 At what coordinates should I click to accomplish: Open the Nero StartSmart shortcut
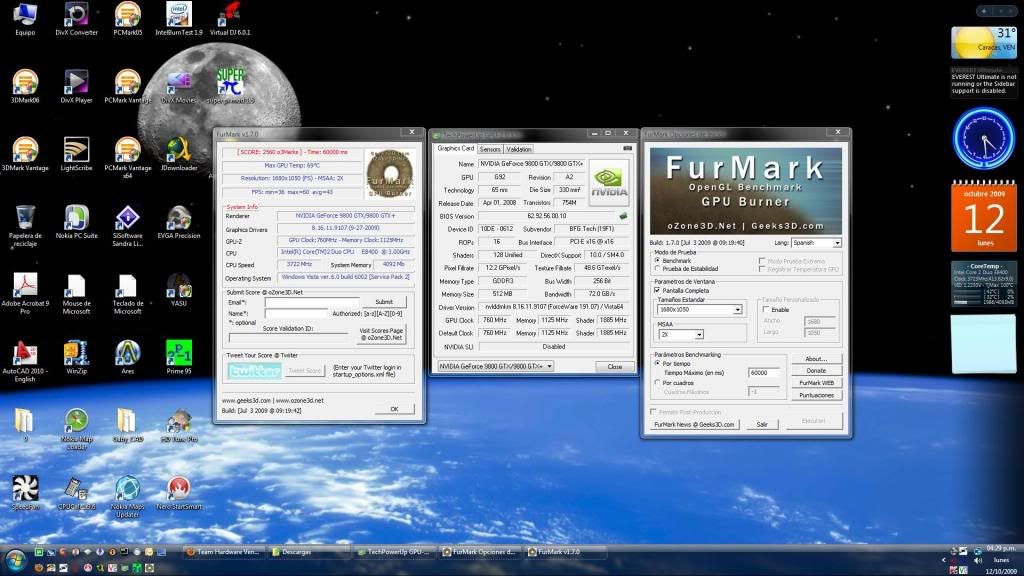(179, 493)
